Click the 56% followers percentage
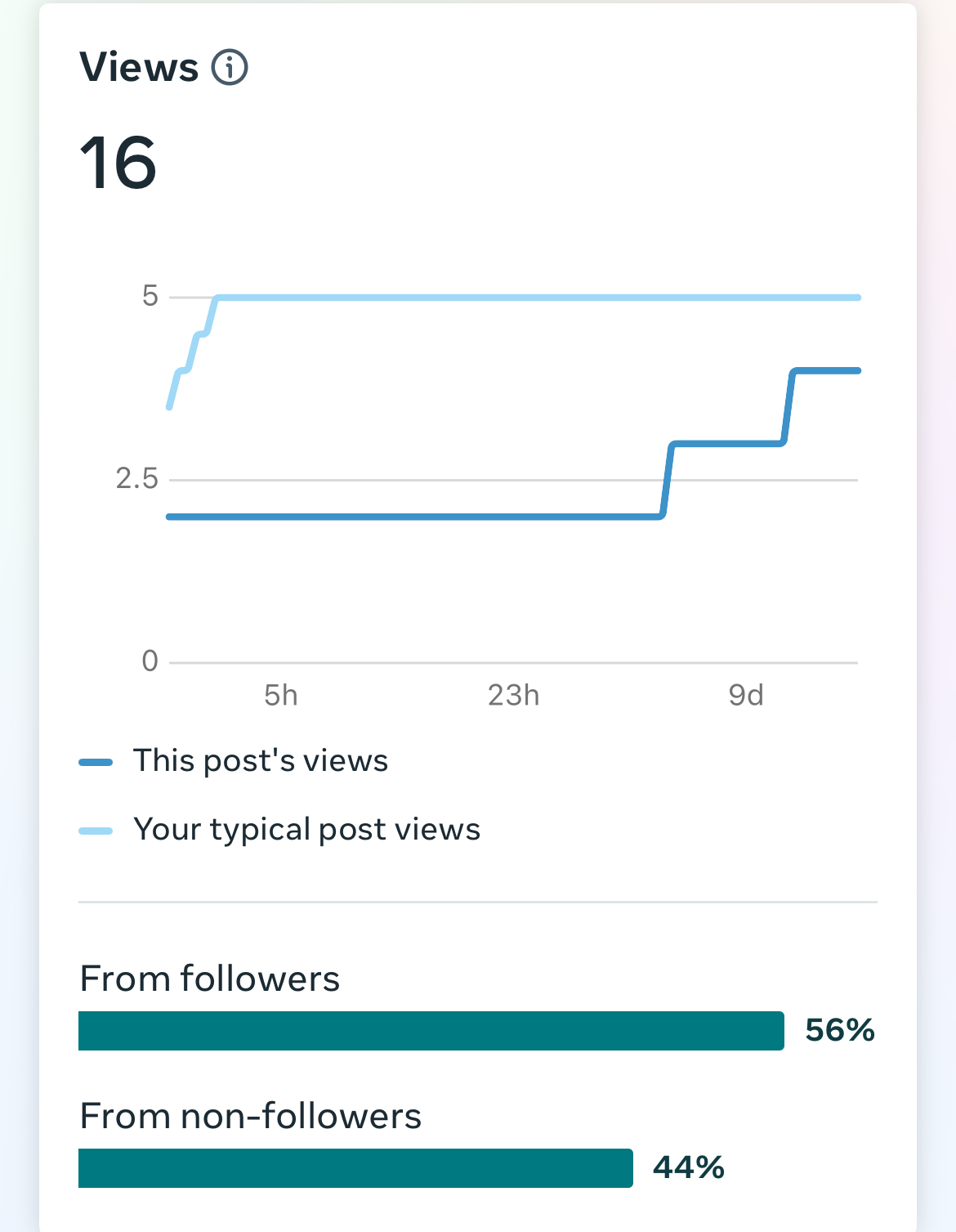This screenshot has width=956, height=1232. click(839, 1031)
